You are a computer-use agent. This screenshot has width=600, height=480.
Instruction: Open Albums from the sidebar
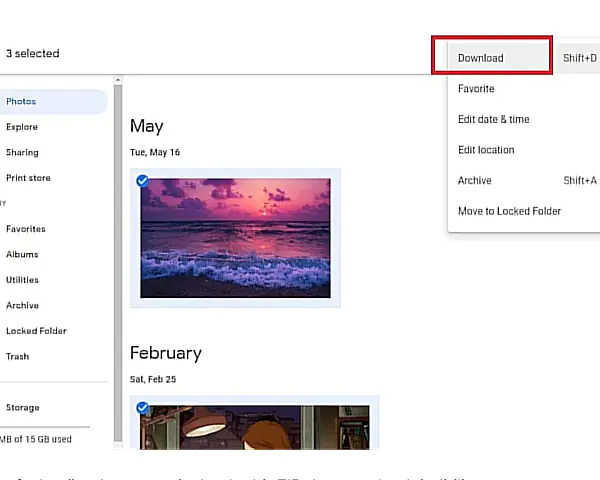[22, 255]
